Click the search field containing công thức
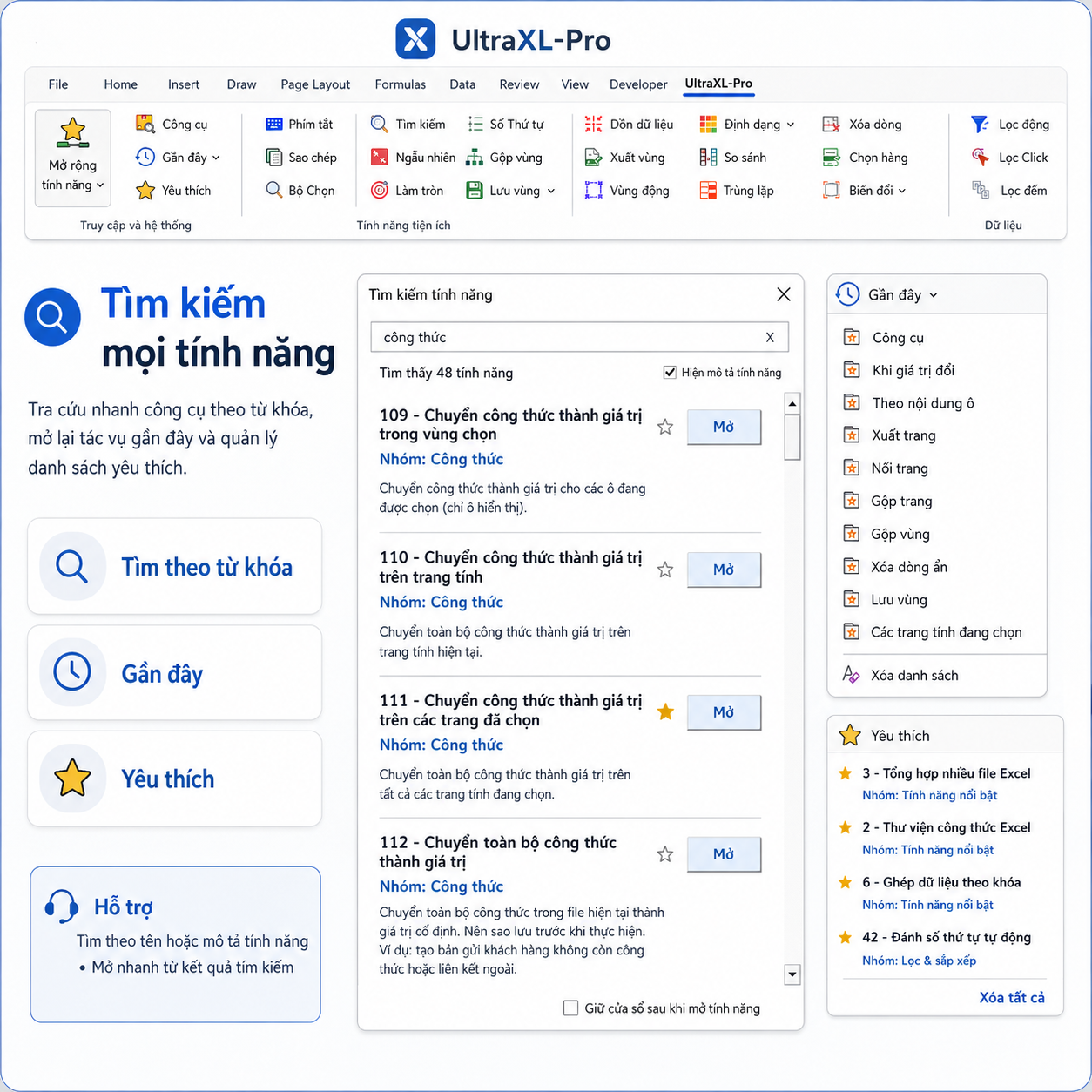The width and height of the screenshot is (1092, 1092). [x=580, y=337]
